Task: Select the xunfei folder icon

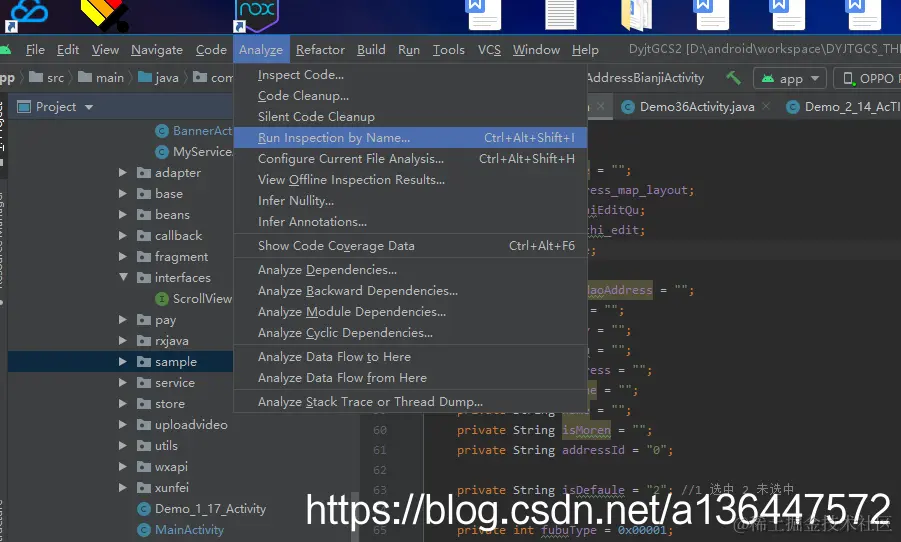Action: click(x=144, y=487)
